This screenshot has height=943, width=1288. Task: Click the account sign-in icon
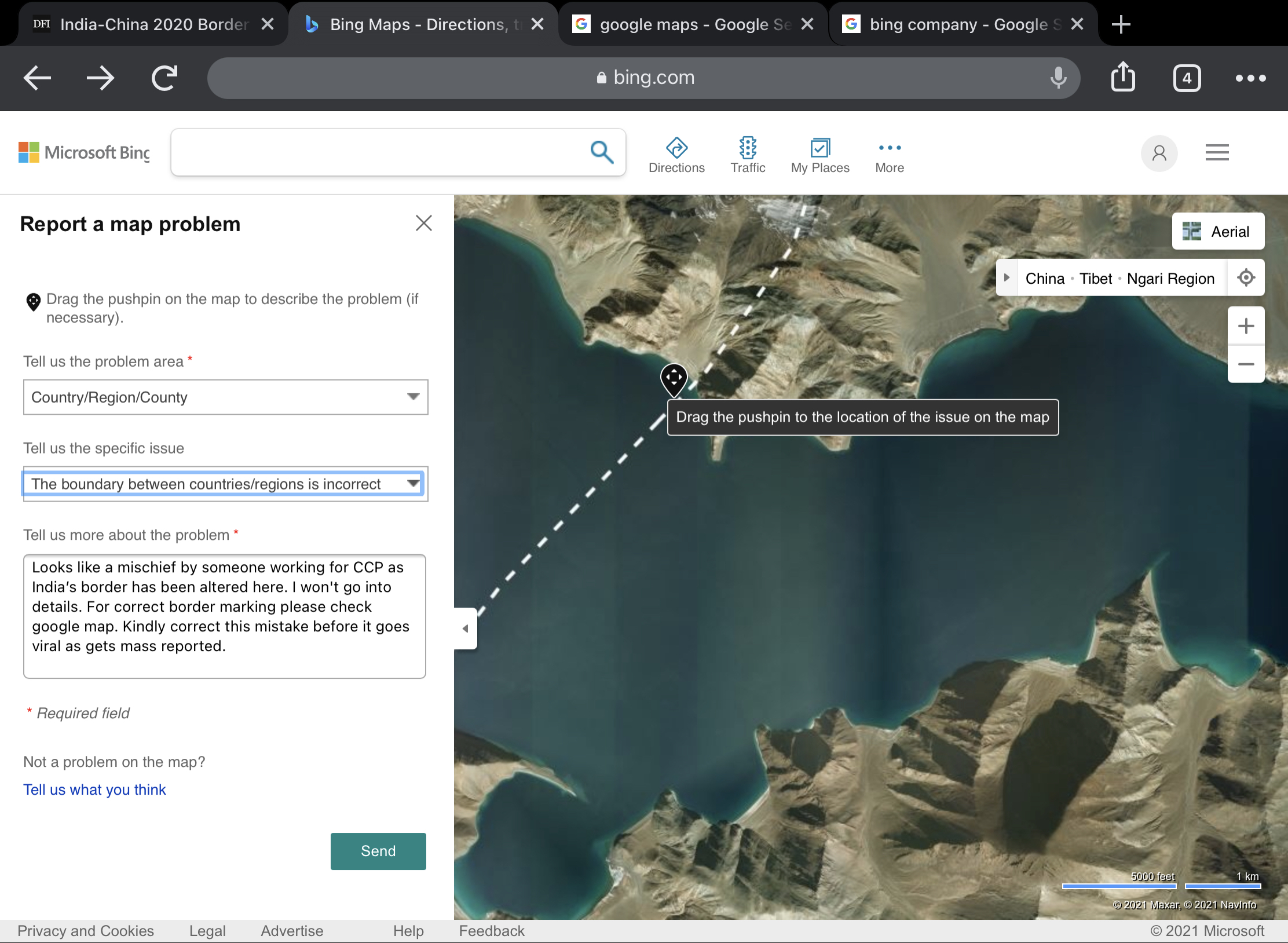tap(1158, 152)
